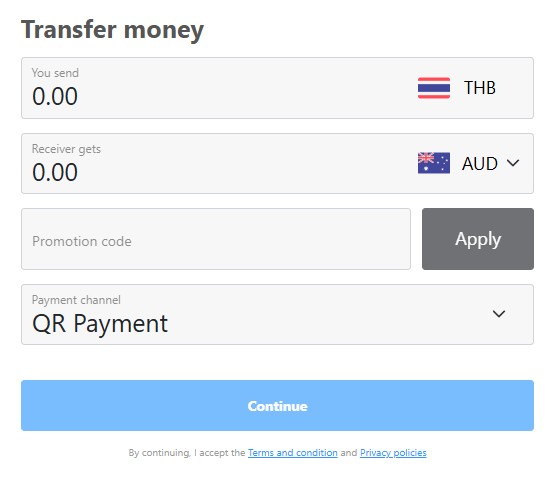Expand the AUD currency chevron
This screenshot has width=559, height=485.
point(513,163)
